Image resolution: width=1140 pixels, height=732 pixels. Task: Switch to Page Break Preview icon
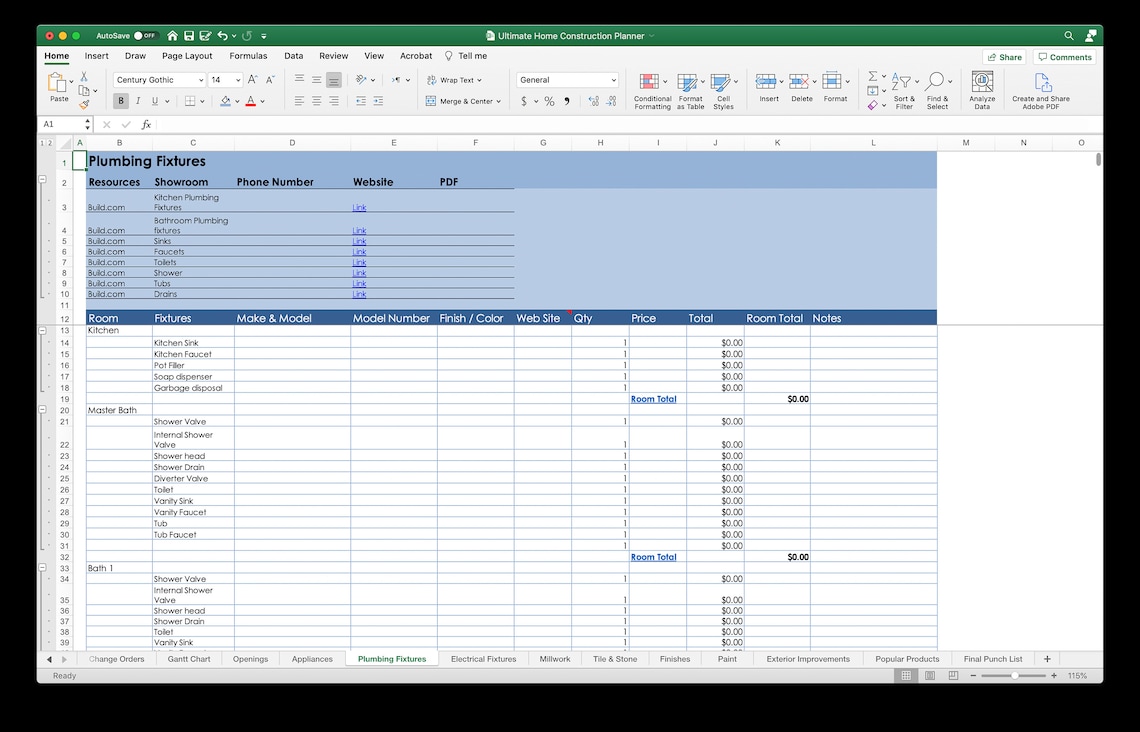pyautogui.click(x=953, y=676)
